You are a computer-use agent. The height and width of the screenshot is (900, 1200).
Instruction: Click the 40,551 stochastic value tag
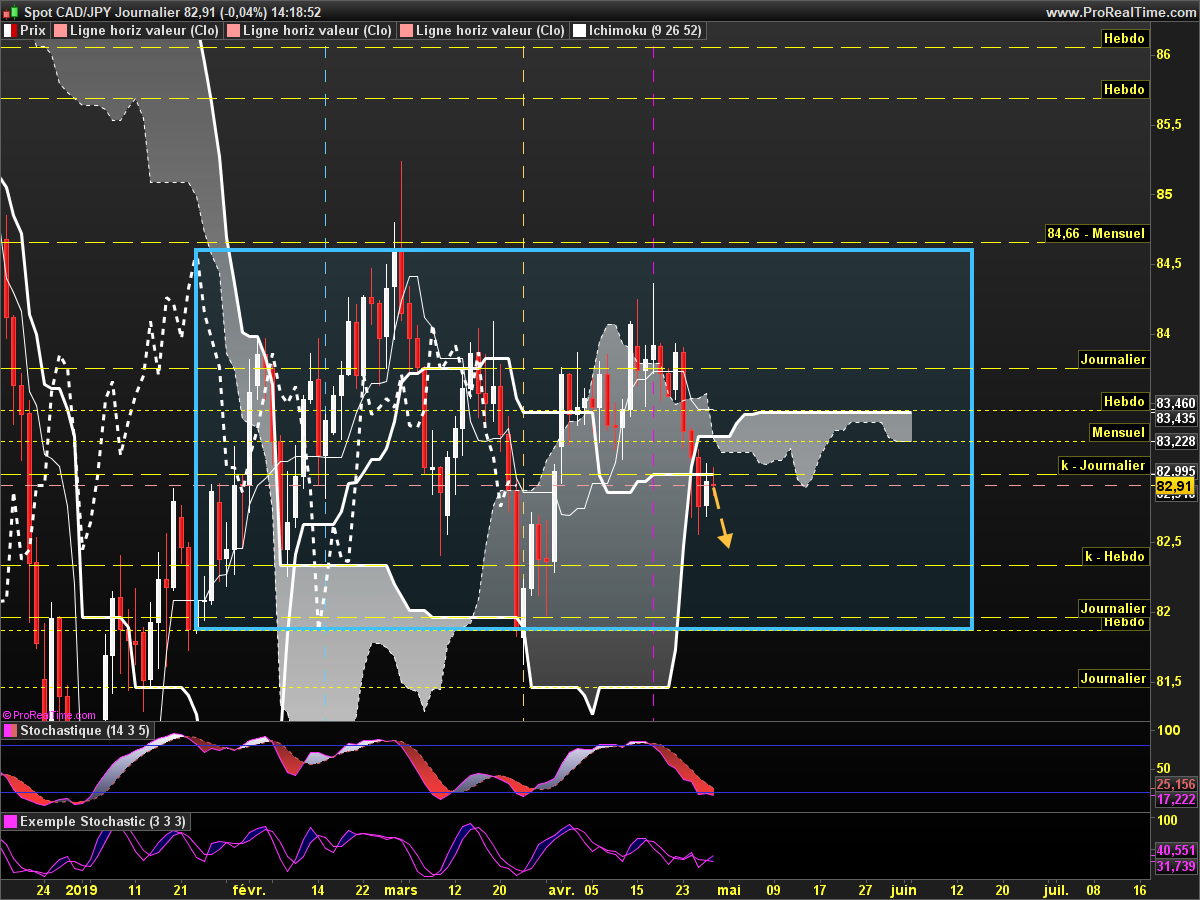1175,849
